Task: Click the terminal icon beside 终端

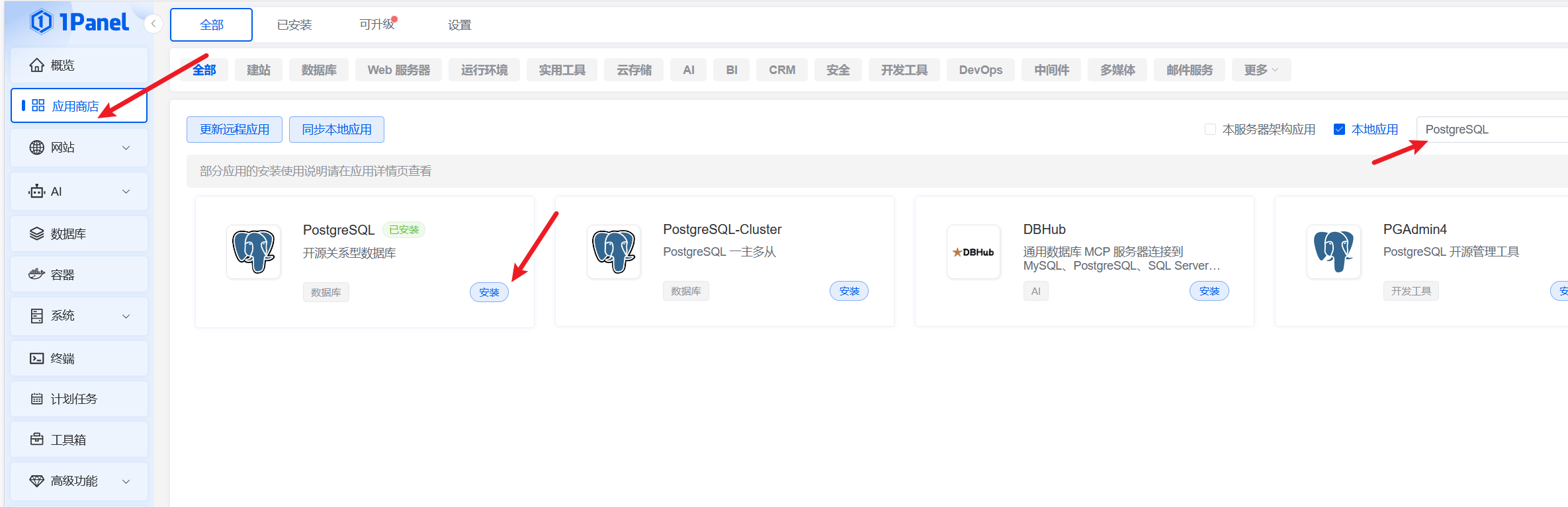Action: click(37, 358)
